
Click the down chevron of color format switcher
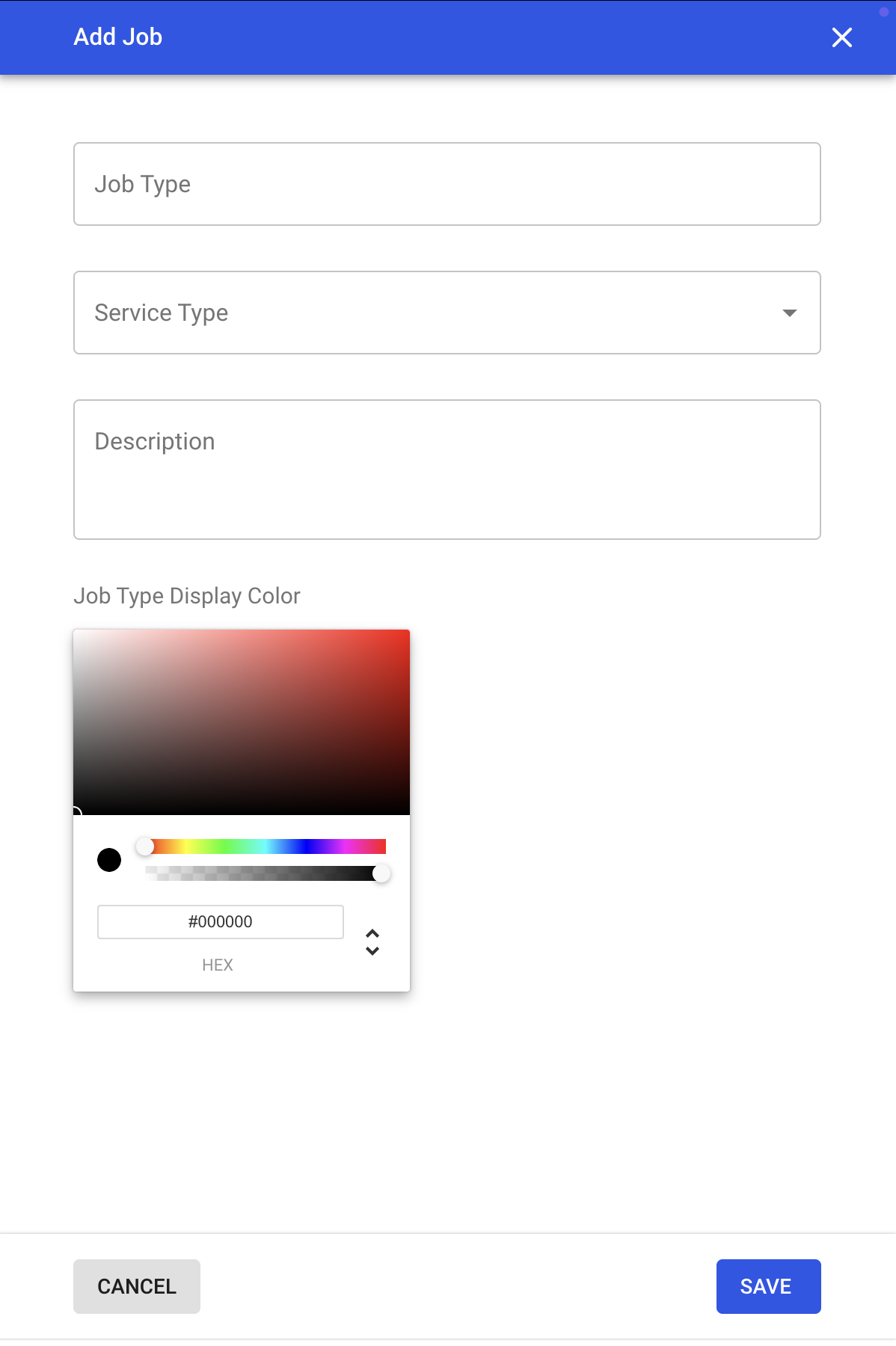click(x=372, y=951)
